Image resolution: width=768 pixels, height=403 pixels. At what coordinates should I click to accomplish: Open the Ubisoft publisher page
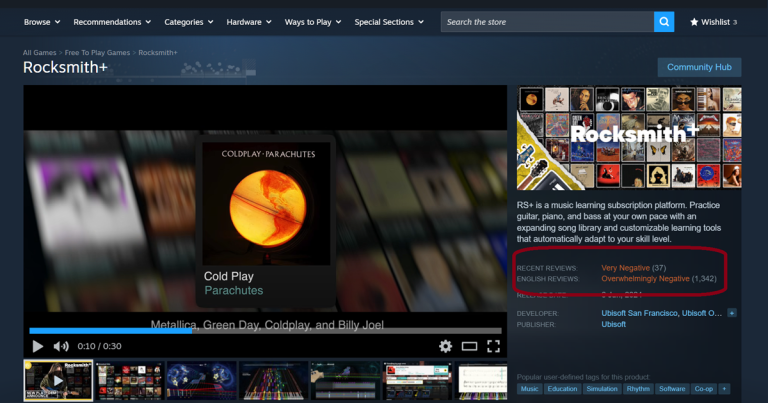tap(613, 324)
